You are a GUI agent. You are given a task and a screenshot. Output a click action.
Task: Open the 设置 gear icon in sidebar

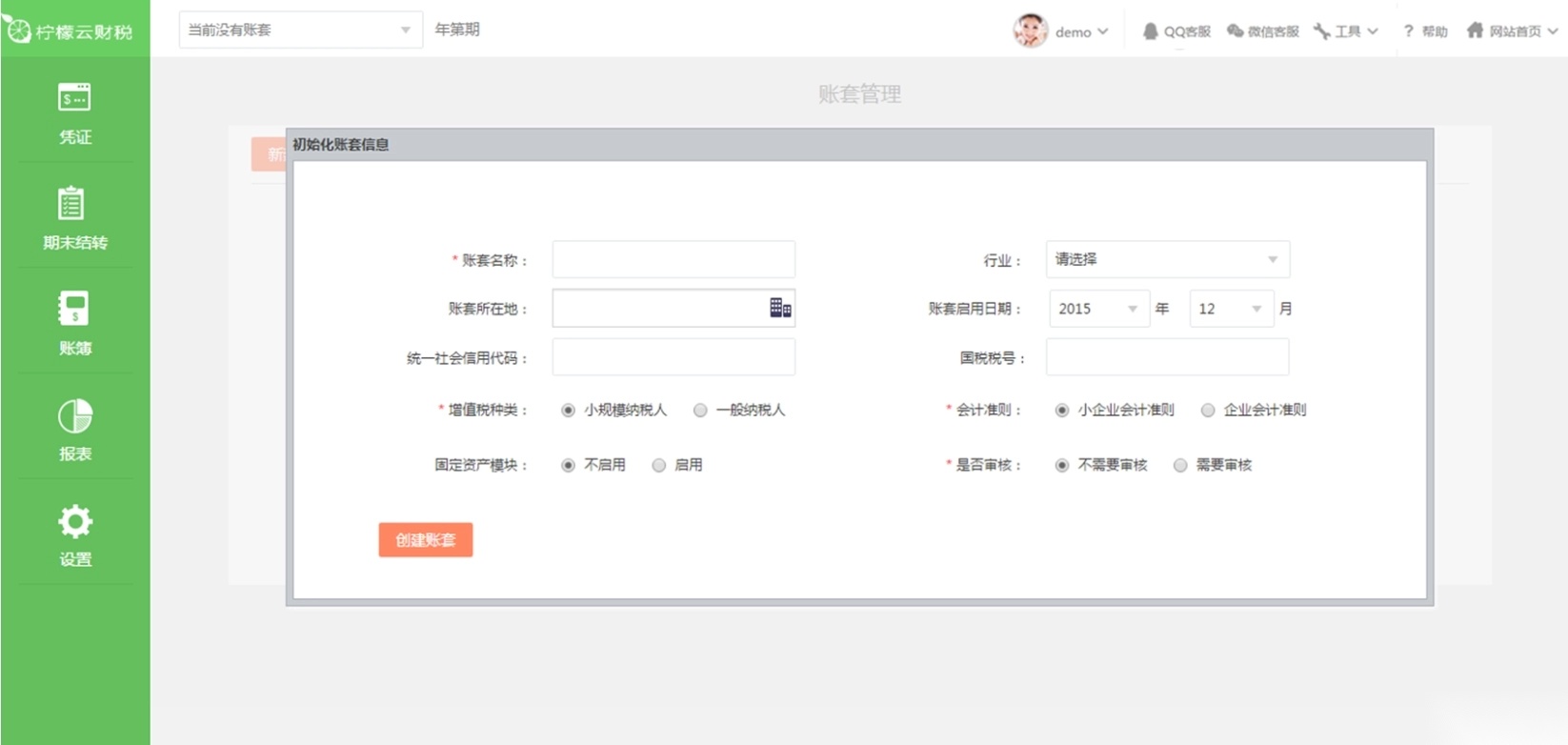pos(74,521)
